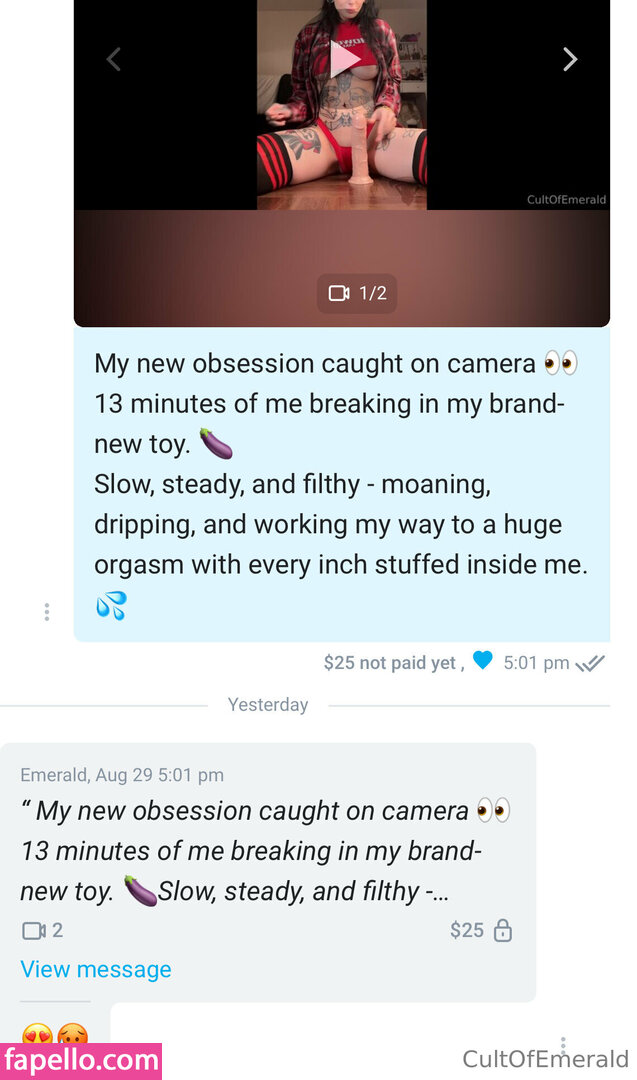The height and width of the screenshot is (1080, 637).
Task: Click the 5:01 pm message timestamp
Action: pos(536,663)
